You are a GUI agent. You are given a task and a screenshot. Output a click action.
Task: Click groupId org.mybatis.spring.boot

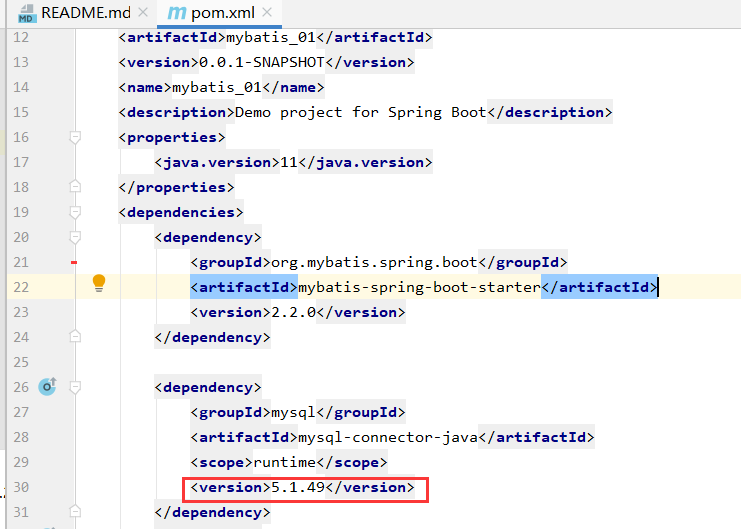point(374,263)
